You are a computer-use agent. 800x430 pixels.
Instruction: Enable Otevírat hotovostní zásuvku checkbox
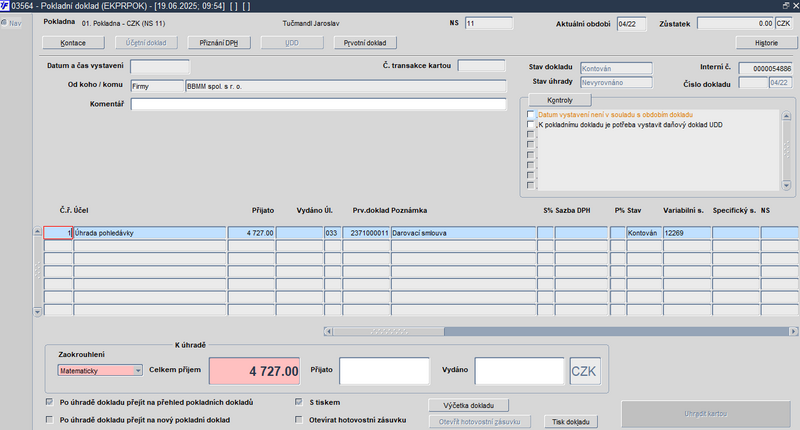(299, 420)
